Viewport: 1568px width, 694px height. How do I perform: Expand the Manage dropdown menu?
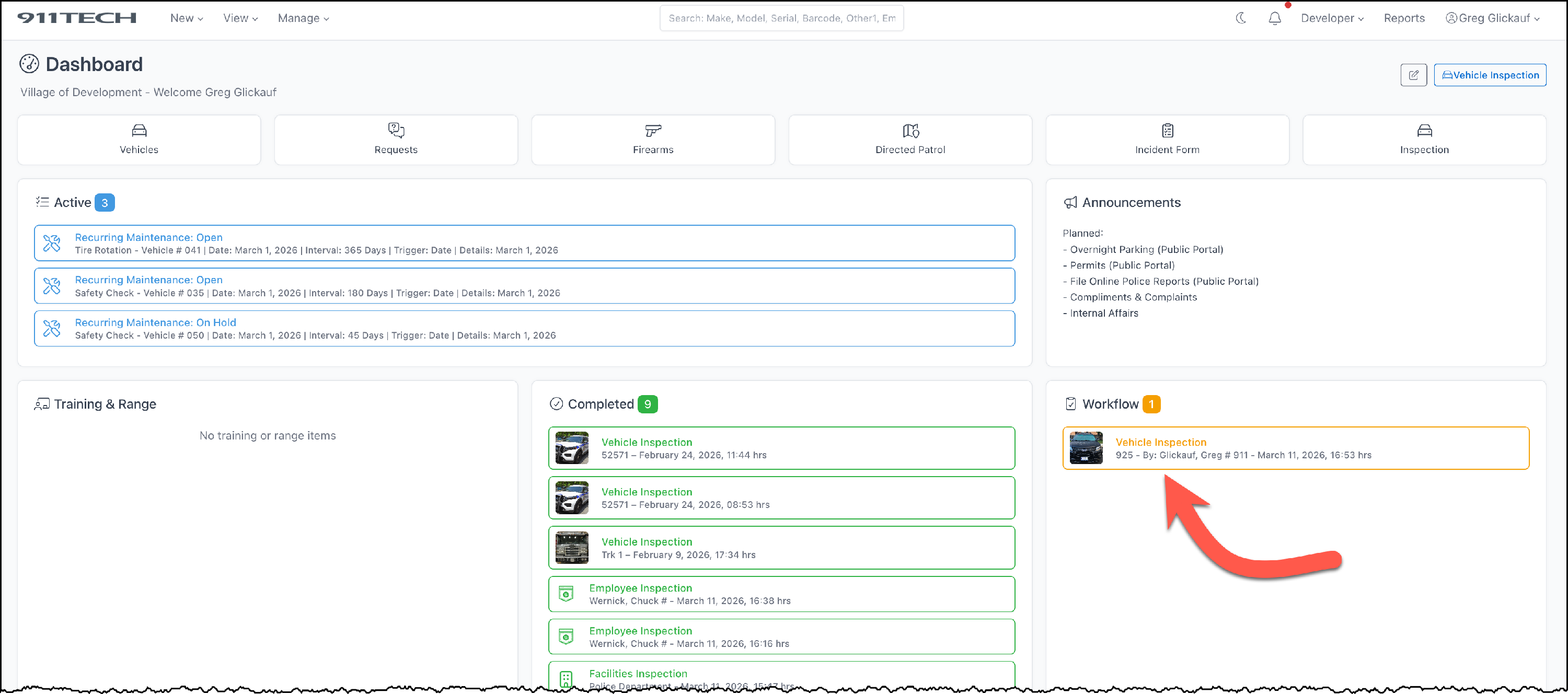click(303, 18)
